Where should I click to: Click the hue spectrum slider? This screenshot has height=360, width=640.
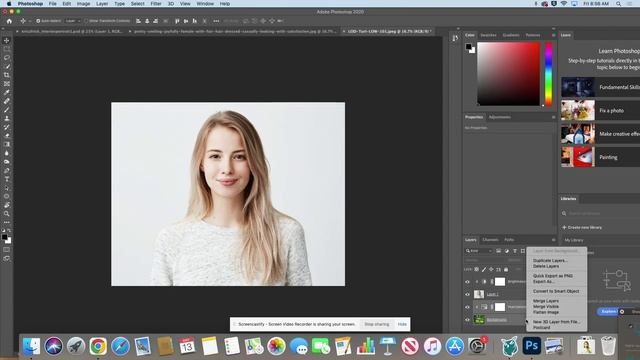coord(549,73)
